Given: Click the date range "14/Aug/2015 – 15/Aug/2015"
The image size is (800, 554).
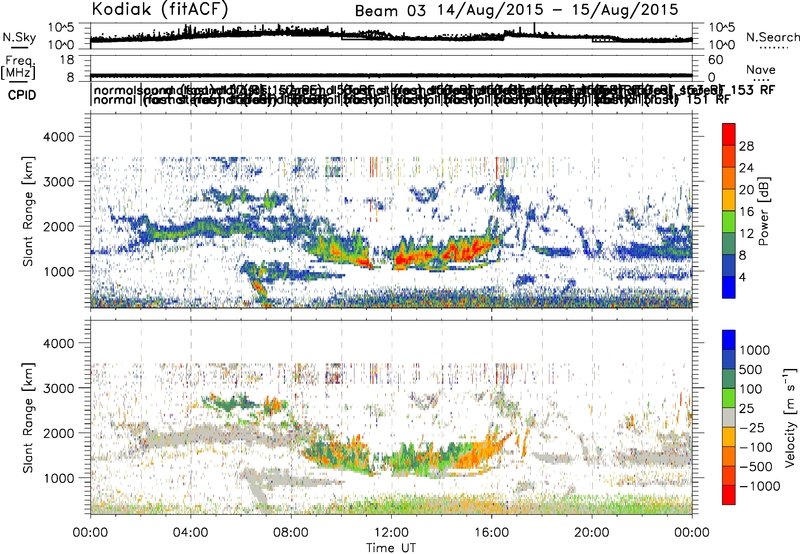Looking at the screenshot, I should coord(558,10).
